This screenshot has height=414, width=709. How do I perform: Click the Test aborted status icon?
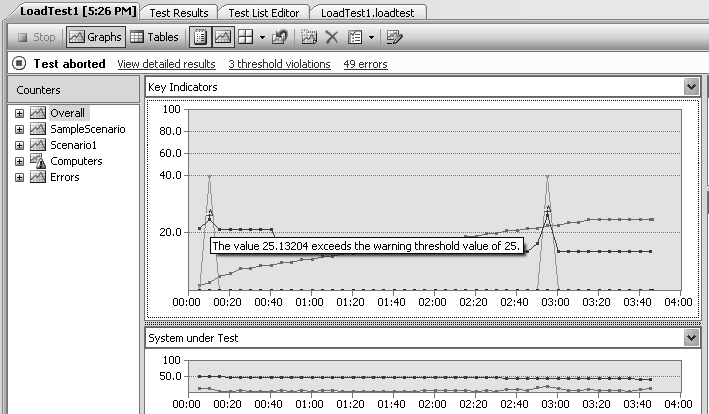(19, 63)
